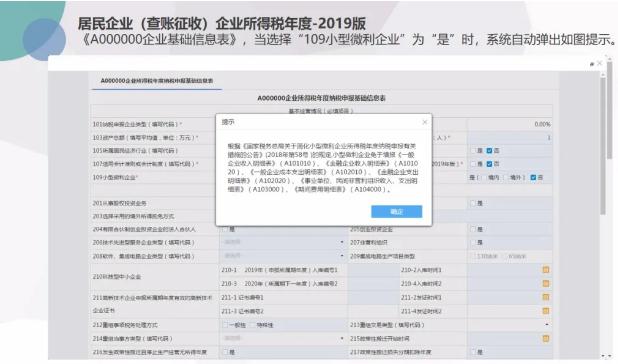The height and width of the screenshot is (364, 618).
Task: Click the 210-1 入库编号1 input field
Action: point(374,270)
